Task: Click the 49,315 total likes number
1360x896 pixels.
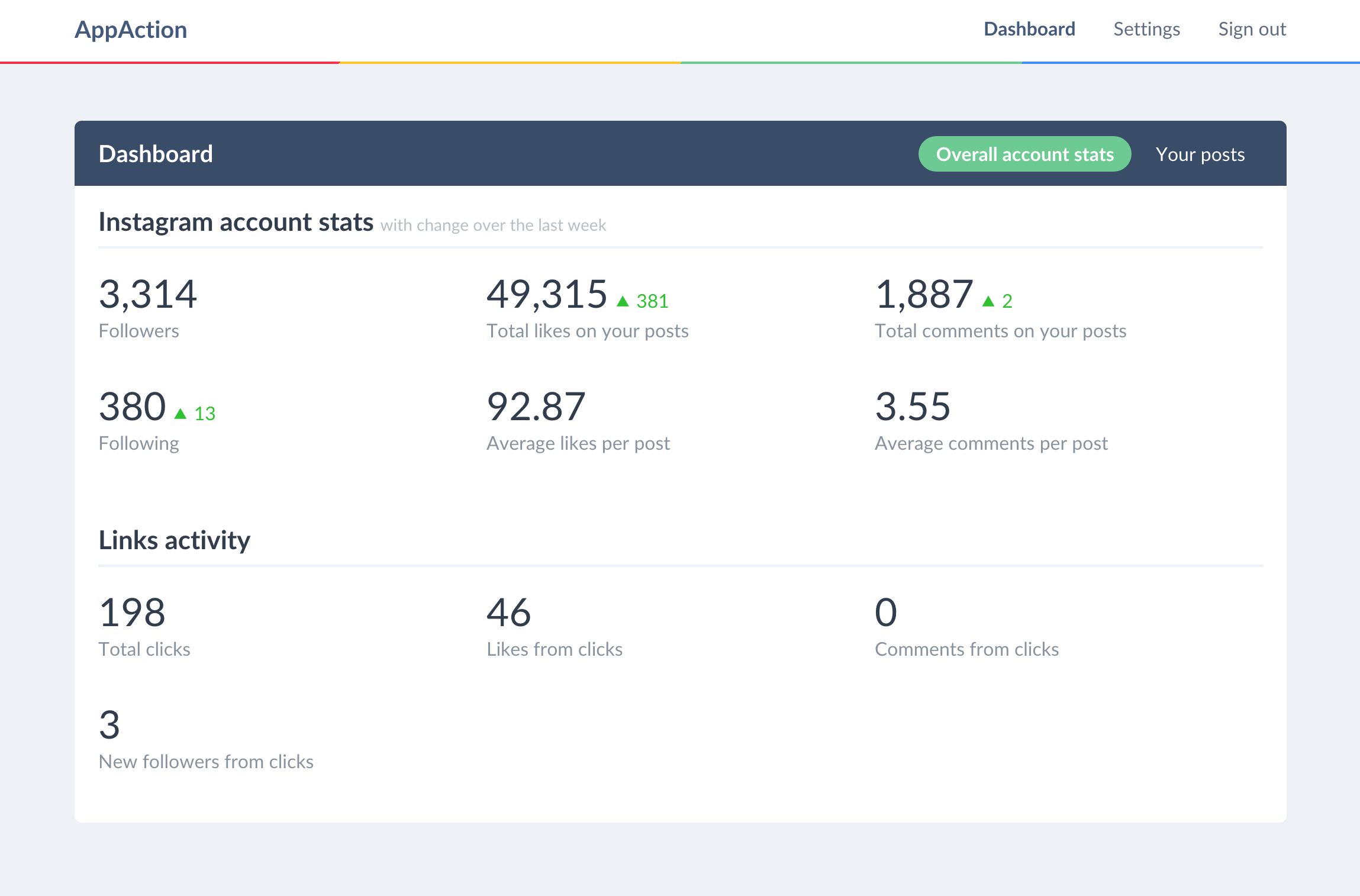Action: (546, 294)
